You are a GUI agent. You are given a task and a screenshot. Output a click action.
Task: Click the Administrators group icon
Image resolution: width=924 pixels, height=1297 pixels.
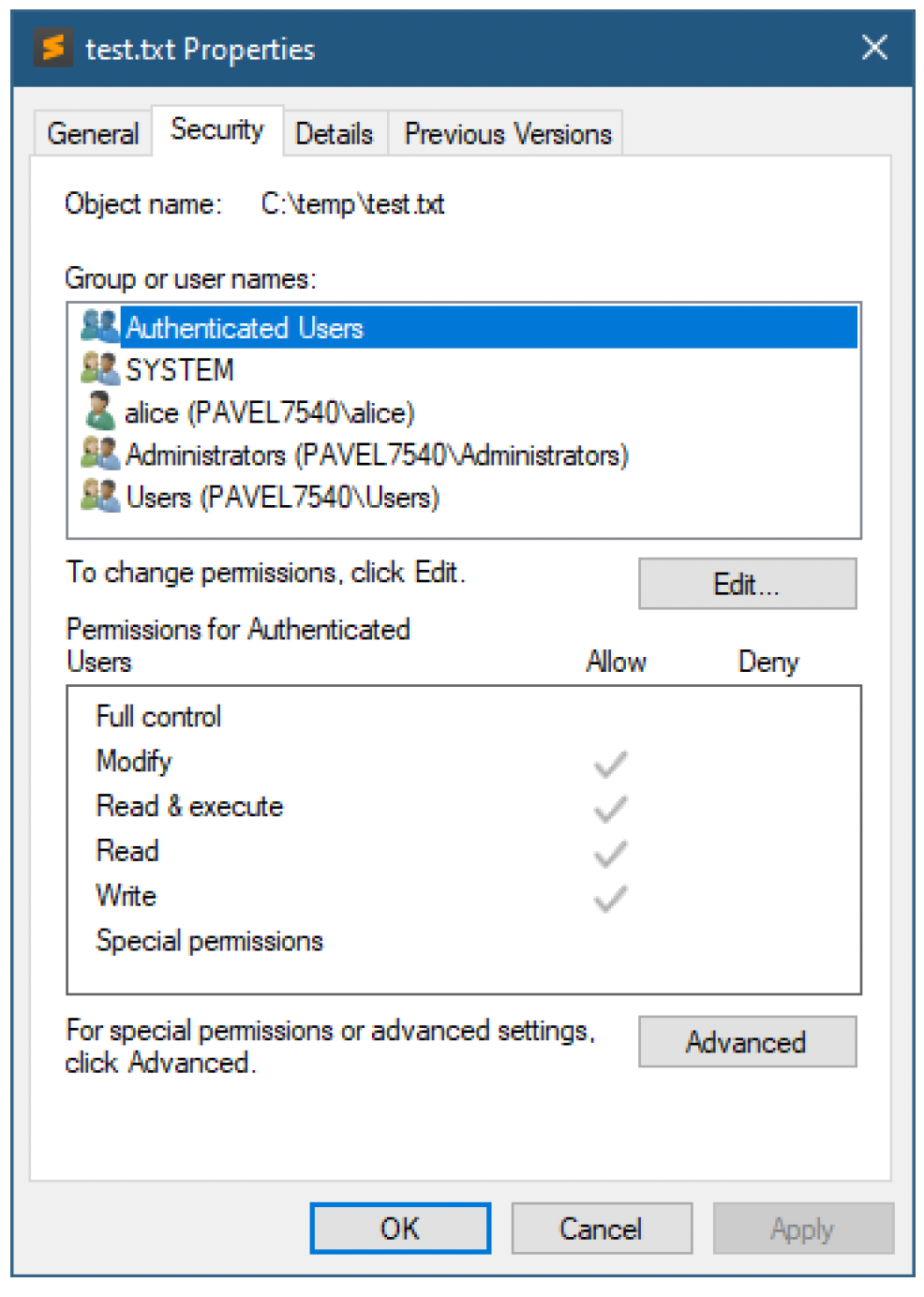pos(99,454)
